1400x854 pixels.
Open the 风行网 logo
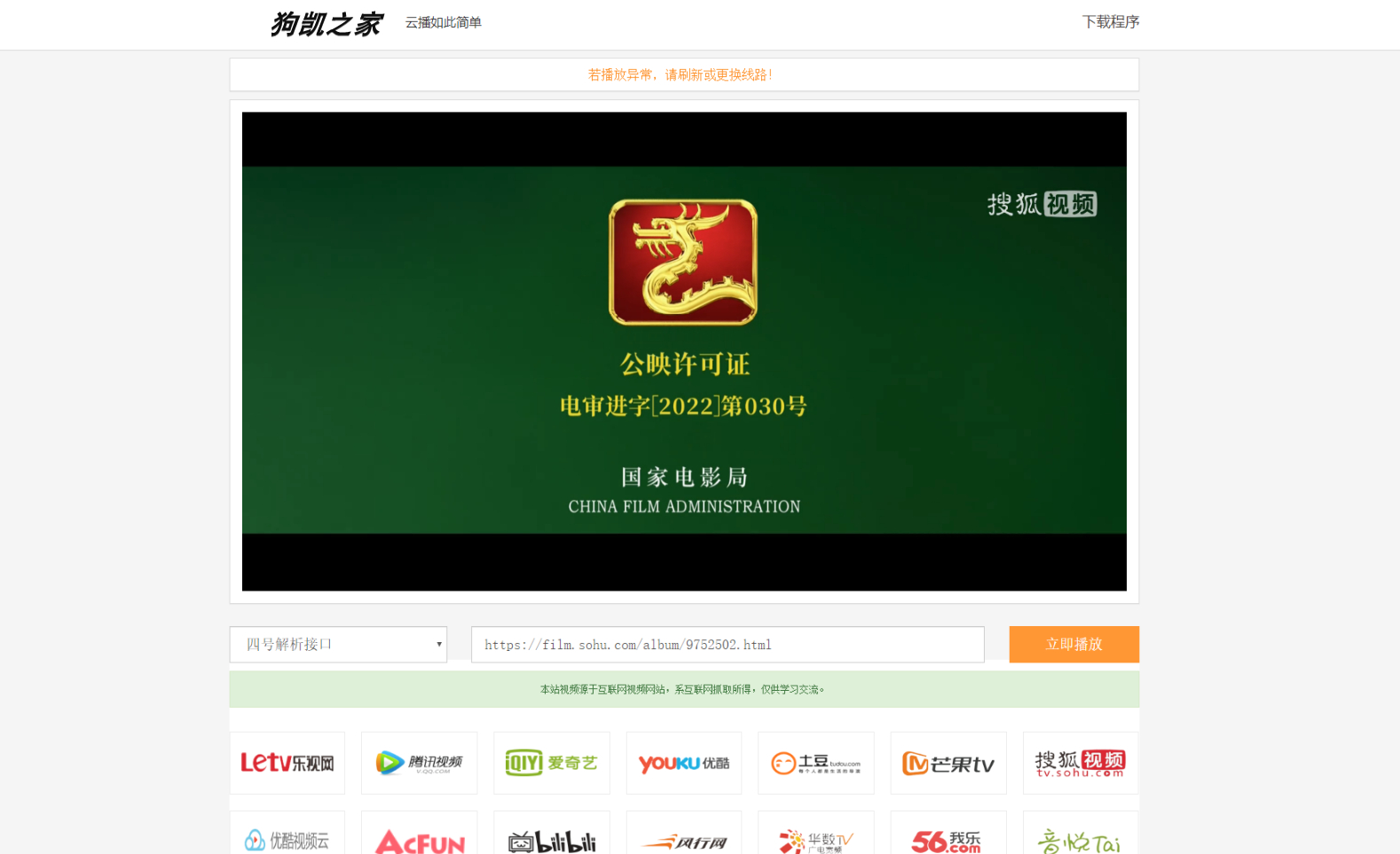(x=684, y=834)
